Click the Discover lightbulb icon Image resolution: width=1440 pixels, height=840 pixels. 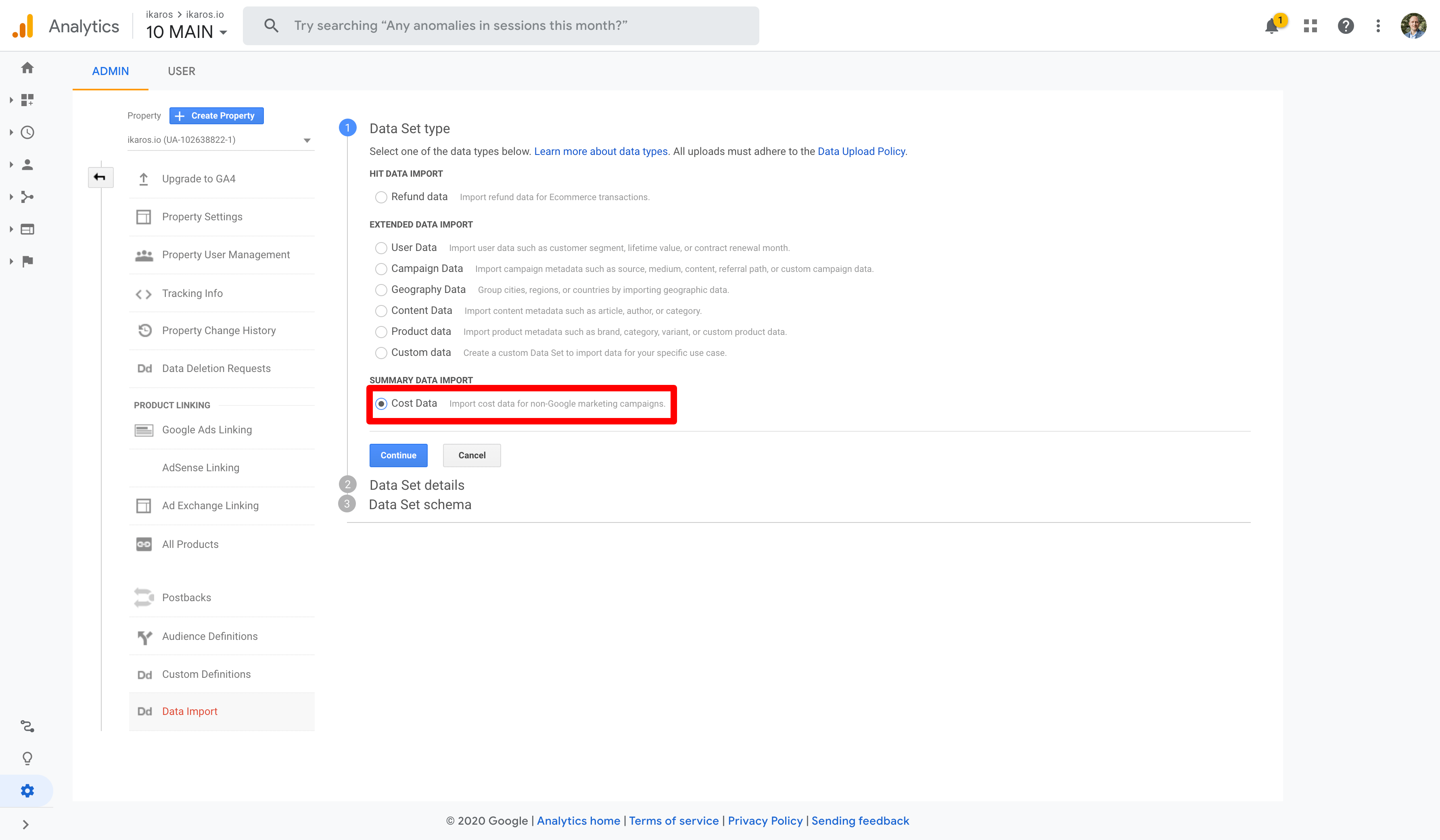(27, 758)
